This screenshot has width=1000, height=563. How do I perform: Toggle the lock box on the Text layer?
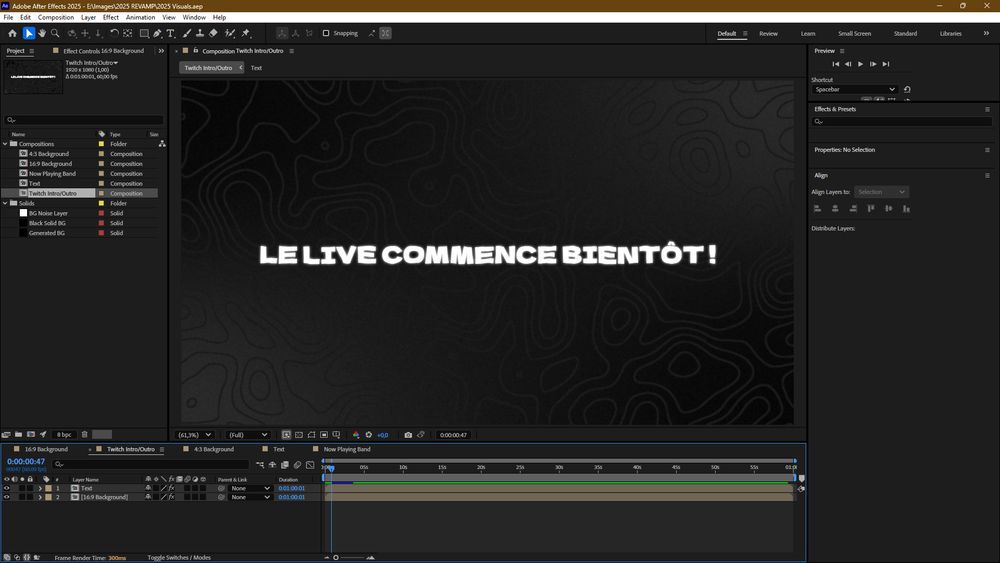30,488
